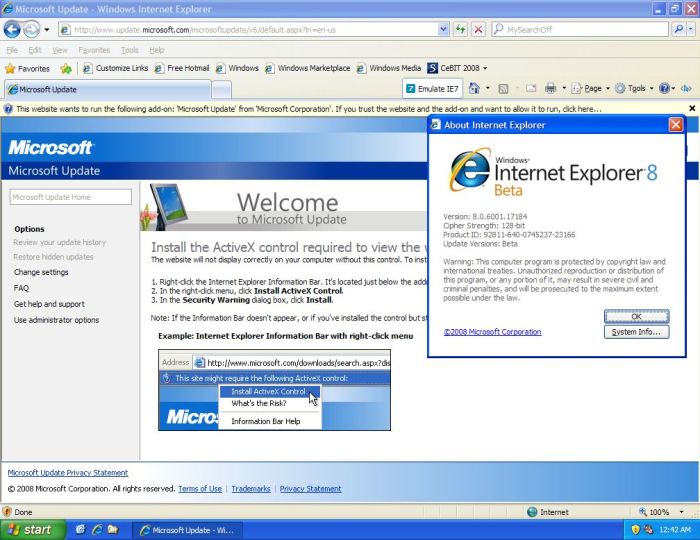The width and height of the screenshot is (700, 540).
Task: Click the Feeds RSS icon
Action: pos(503,88)
